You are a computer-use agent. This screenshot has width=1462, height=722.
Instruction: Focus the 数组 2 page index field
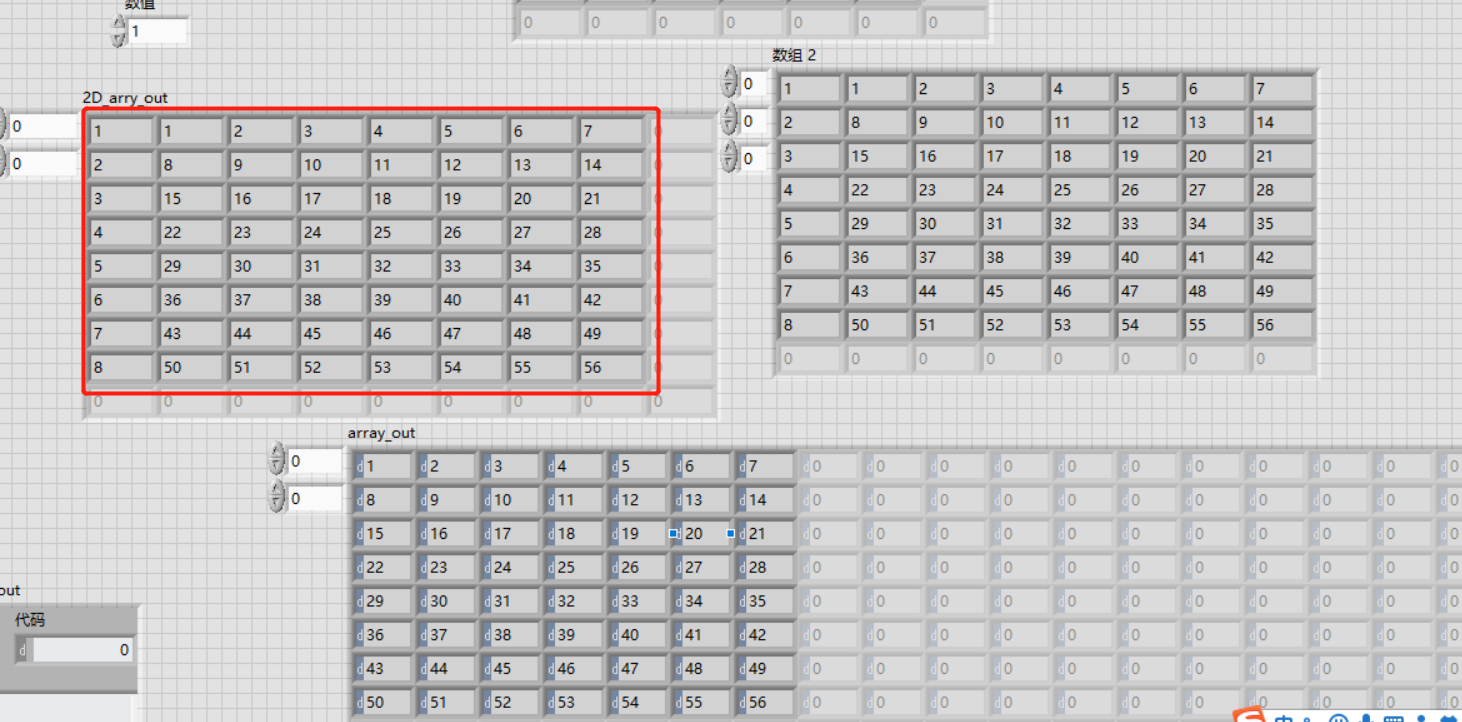(x=755, y=85)
